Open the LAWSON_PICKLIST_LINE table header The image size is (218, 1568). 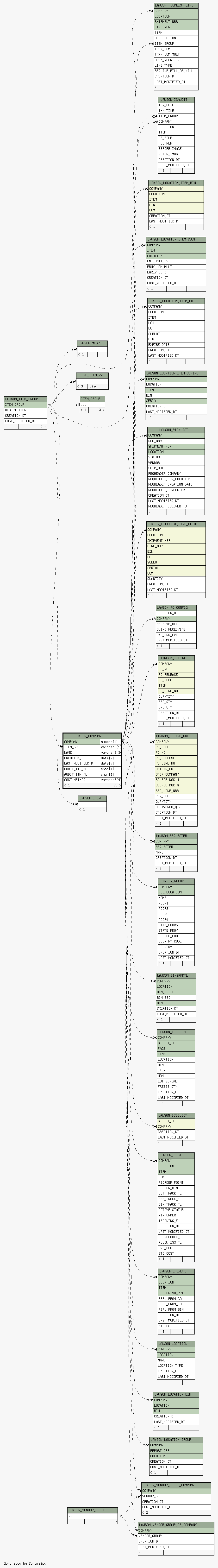click(176, 6)
